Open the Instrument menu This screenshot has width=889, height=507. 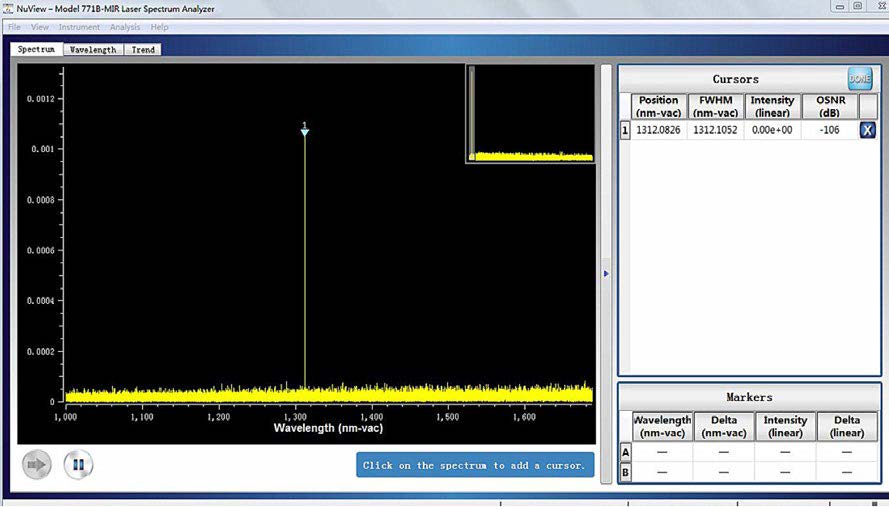[x=79, y=27]
